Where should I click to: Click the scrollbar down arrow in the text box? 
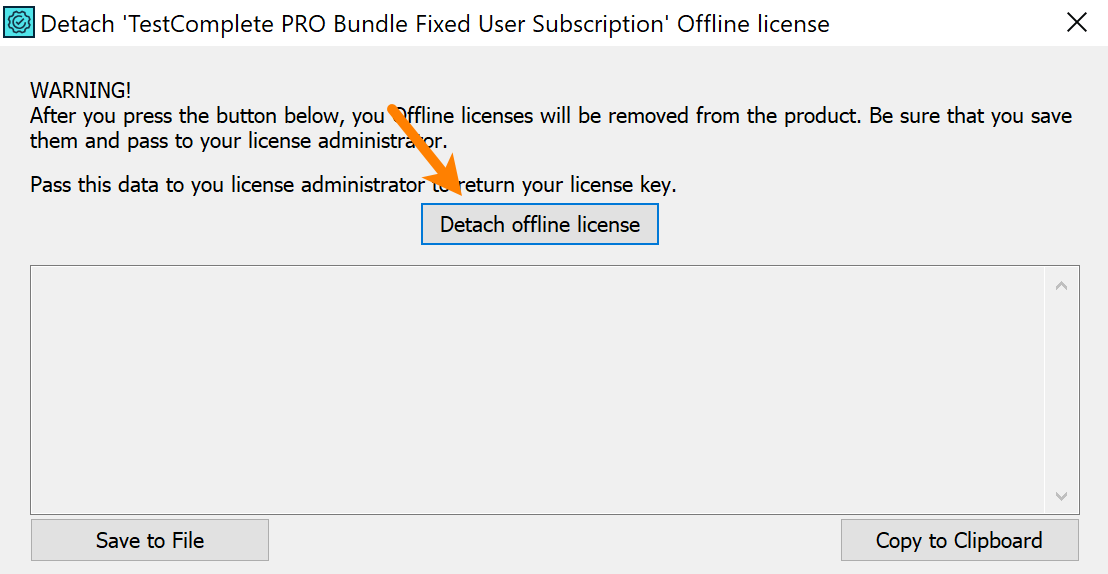pyautogui.click(x=1061, y=496)
